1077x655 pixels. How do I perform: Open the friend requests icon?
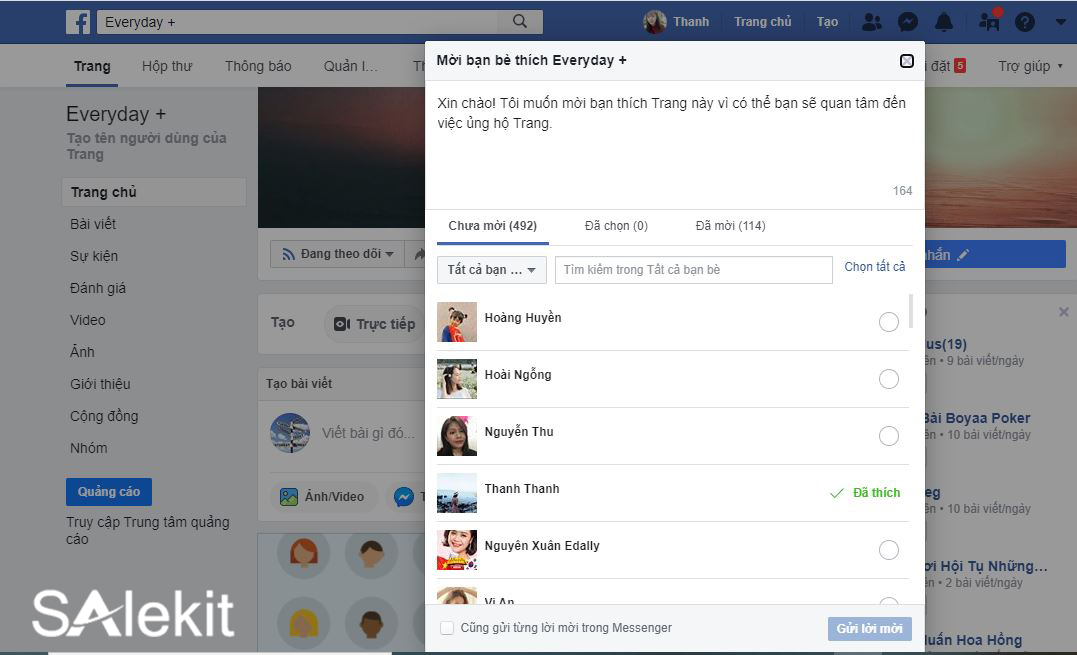point(872,22)
